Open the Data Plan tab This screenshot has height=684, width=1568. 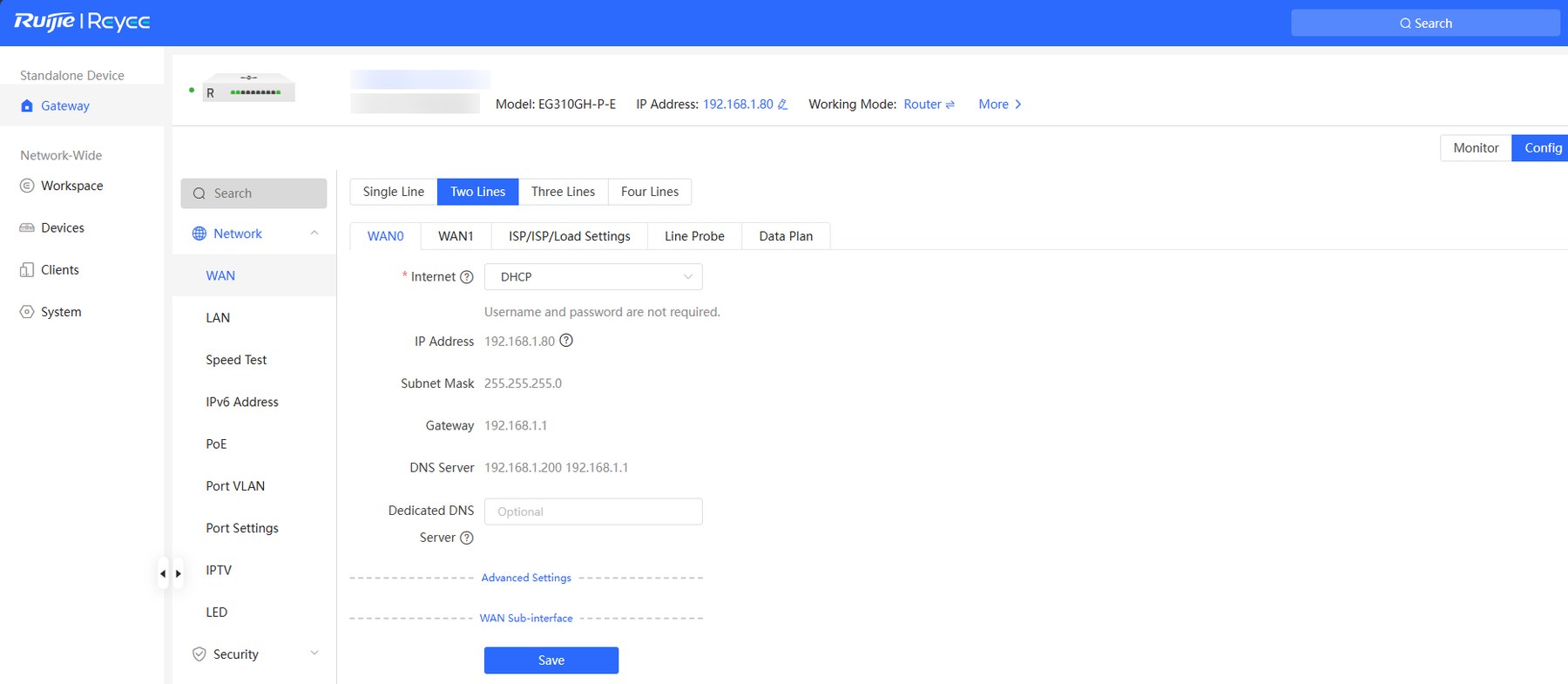pos(786,236)
